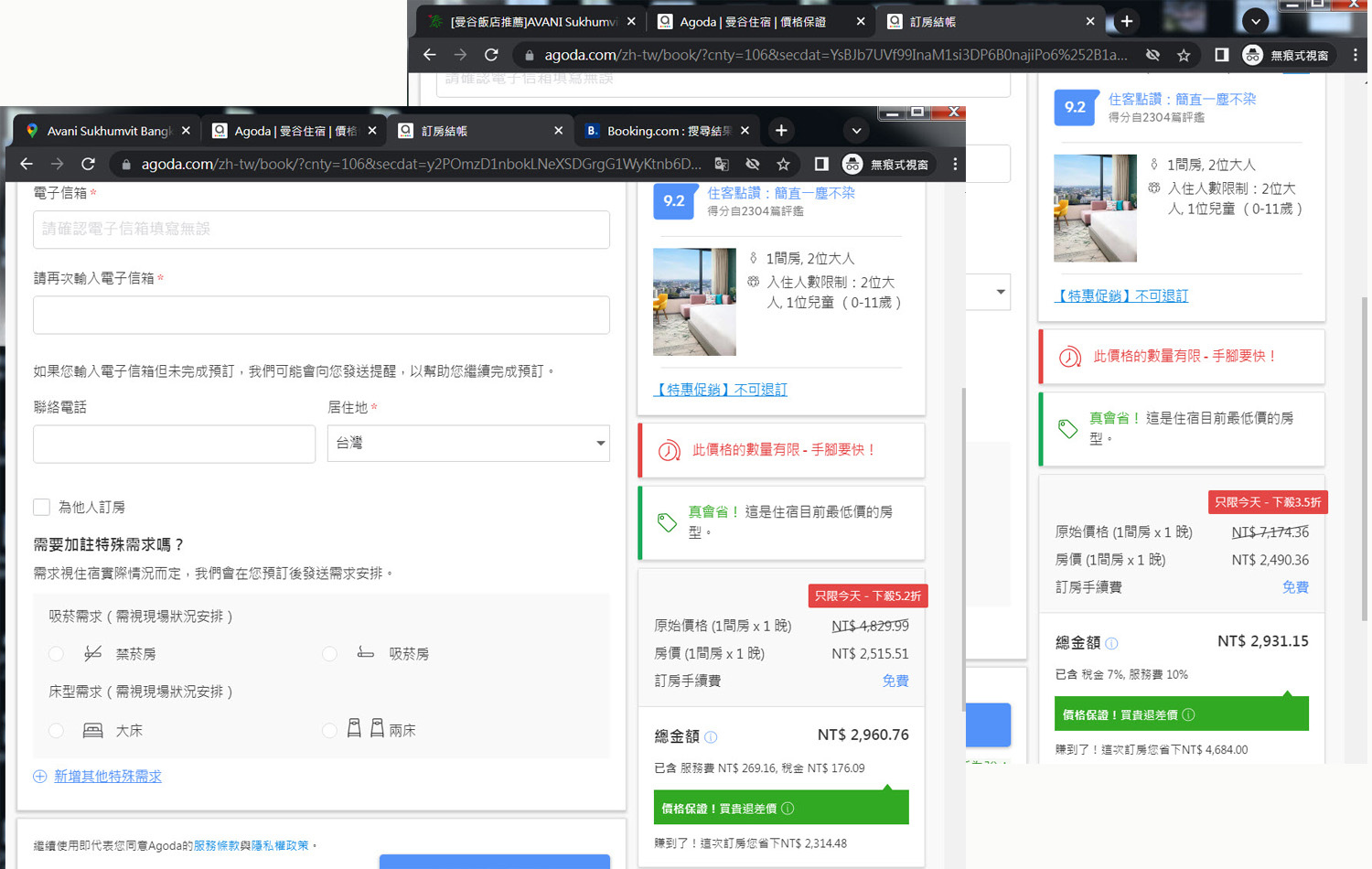1372x869 pixels.
Task: Open side panel icon in front window
Action: pos(821,164)
